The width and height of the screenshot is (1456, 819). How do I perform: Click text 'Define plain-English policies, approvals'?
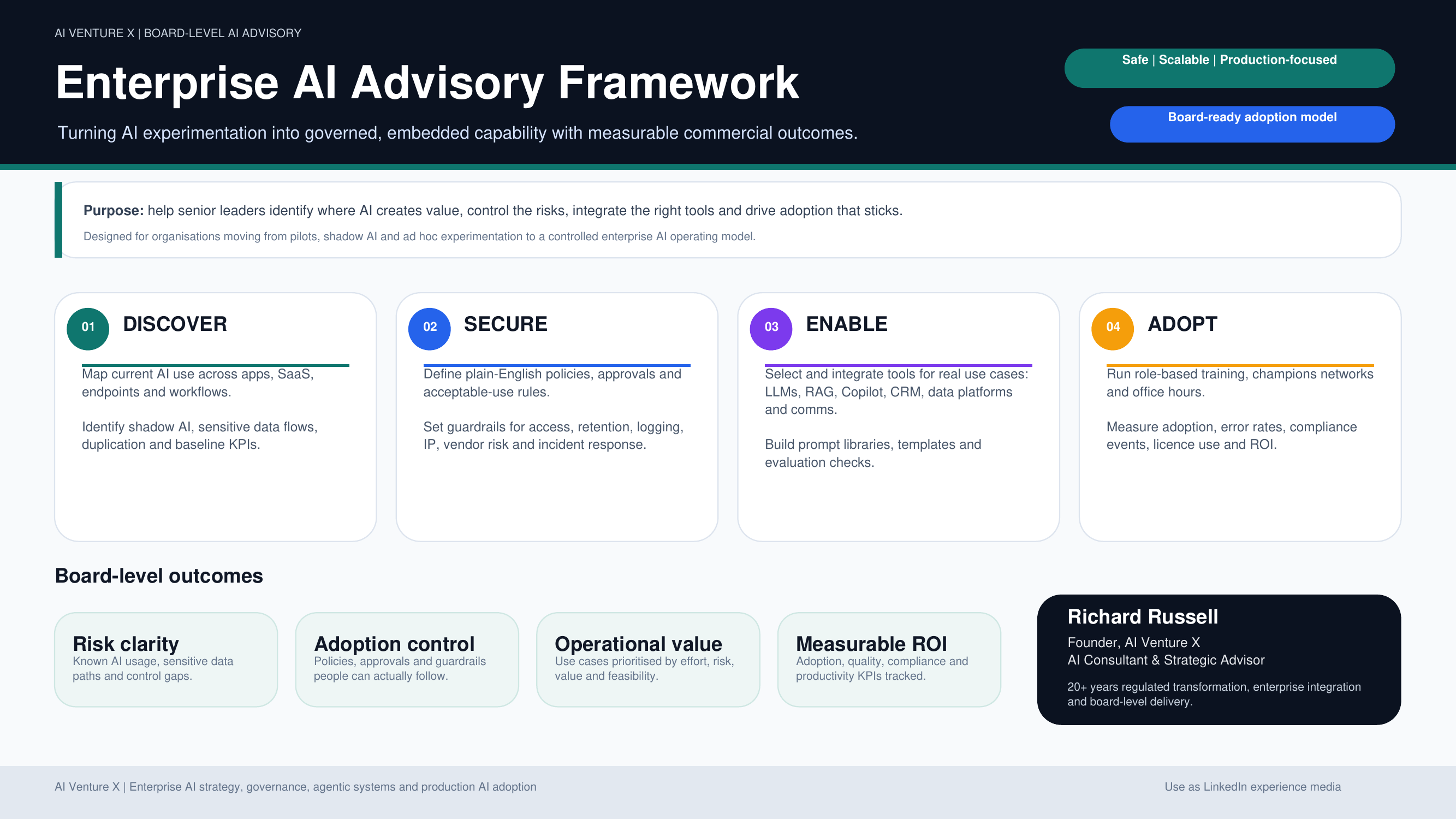coord(552,383)
